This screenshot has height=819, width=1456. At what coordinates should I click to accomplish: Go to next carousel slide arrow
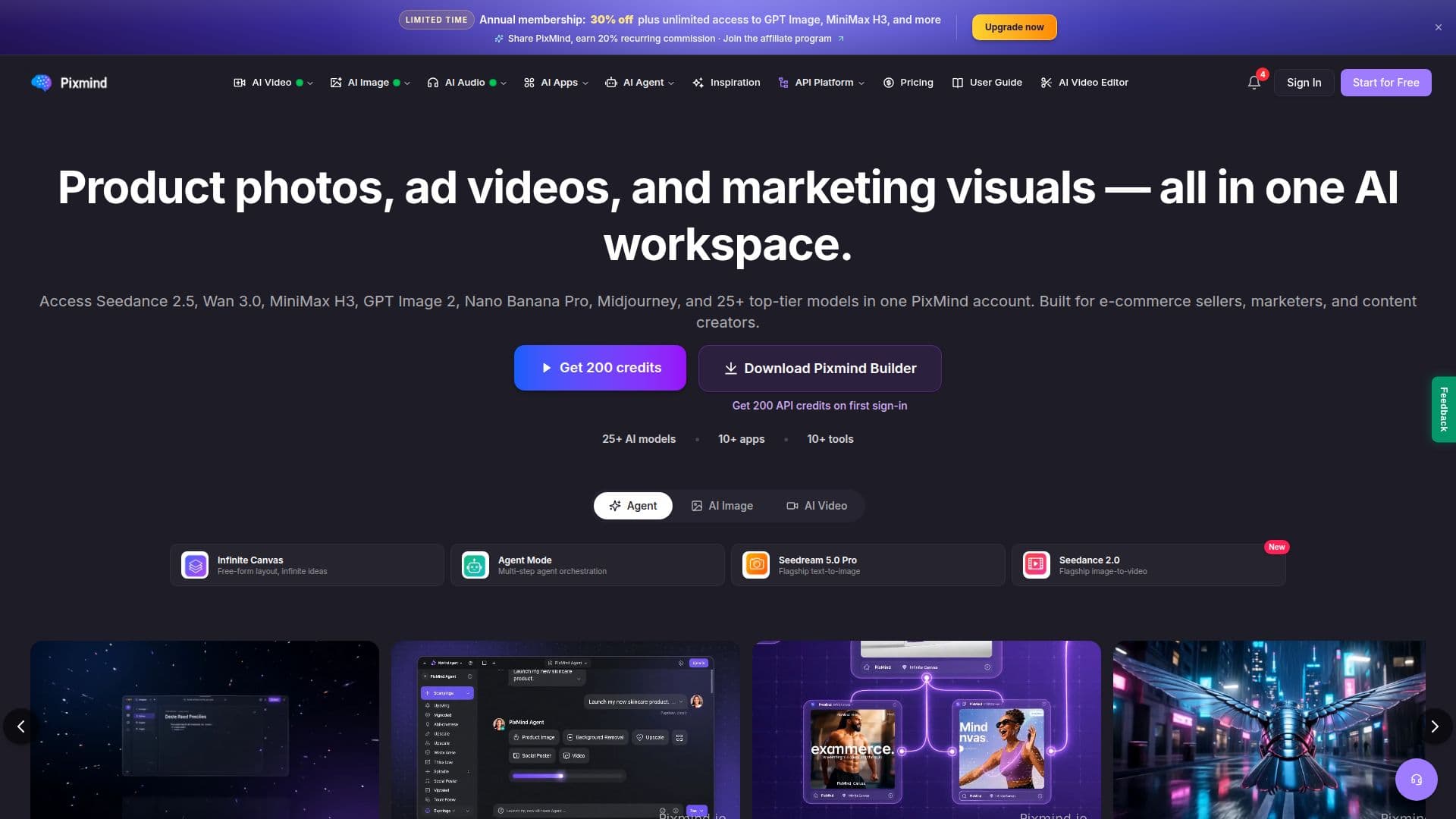click(x=1434, y=726)
